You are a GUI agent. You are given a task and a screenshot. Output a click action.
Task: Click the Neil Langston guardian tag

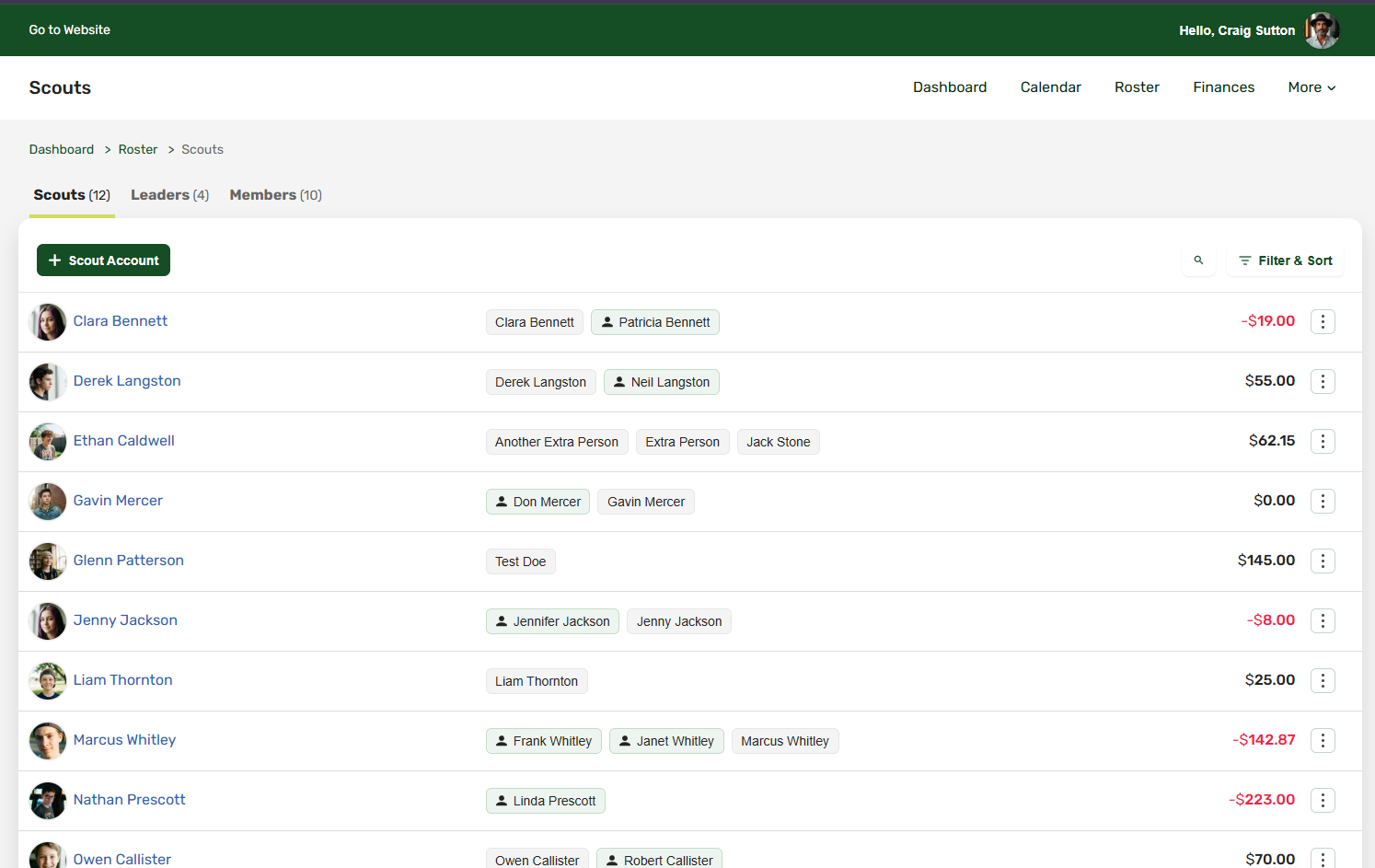click(x=662, y=382)
